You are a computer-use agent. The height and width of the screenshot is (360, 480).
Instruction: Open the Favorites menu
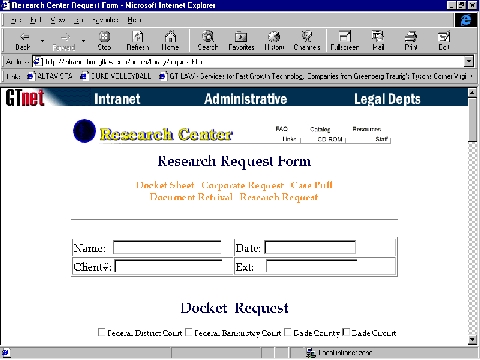point(105,20)
